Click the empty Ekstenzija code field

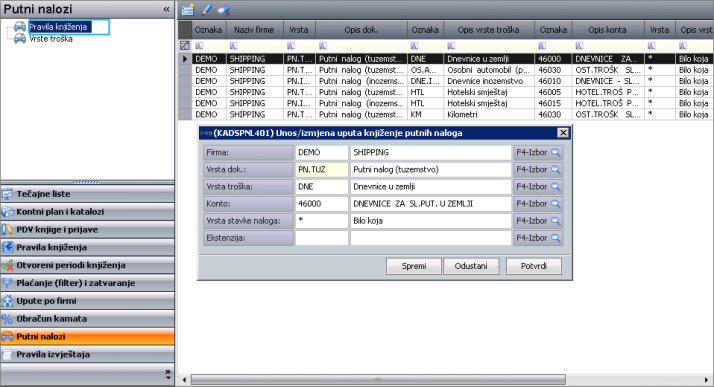click(321, 238)
